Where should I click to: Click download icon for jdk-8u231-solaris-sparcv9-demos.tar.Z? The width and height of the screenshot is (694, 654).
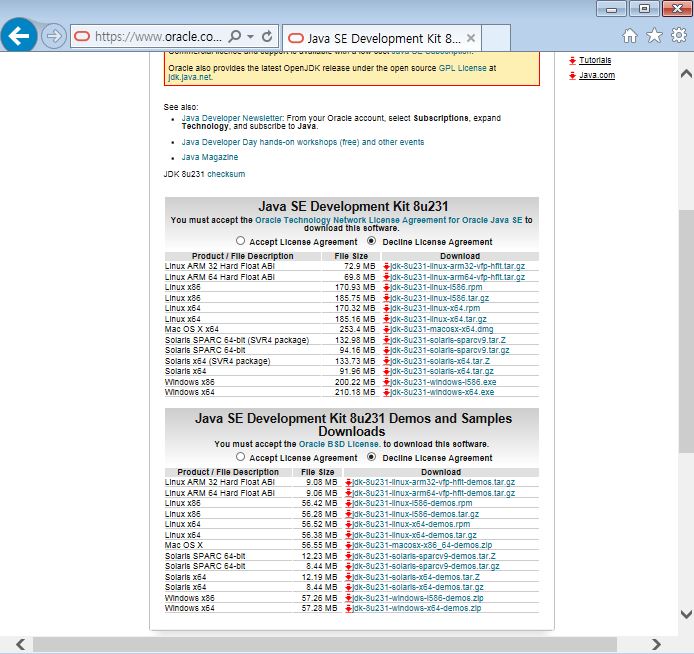349,556
